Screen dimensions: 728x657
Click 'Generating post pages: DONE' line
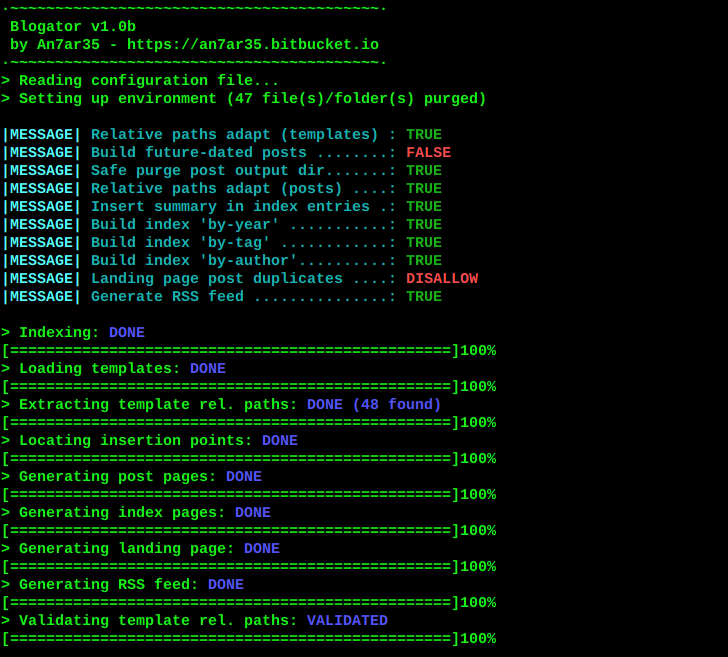point(131,476)
